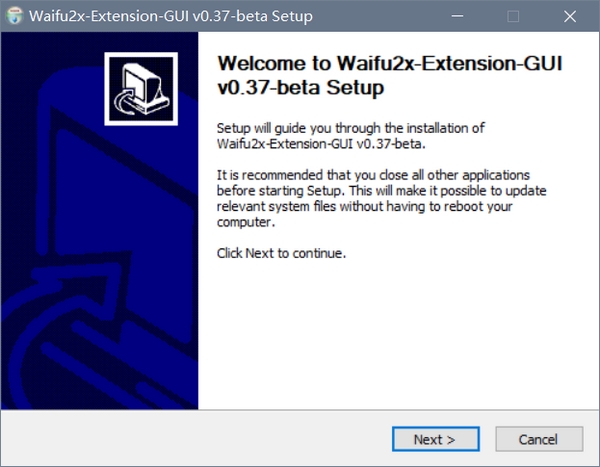600x467 pixels.
Task: Click the empty white area below the welcome text
Action: click(390, 340)
